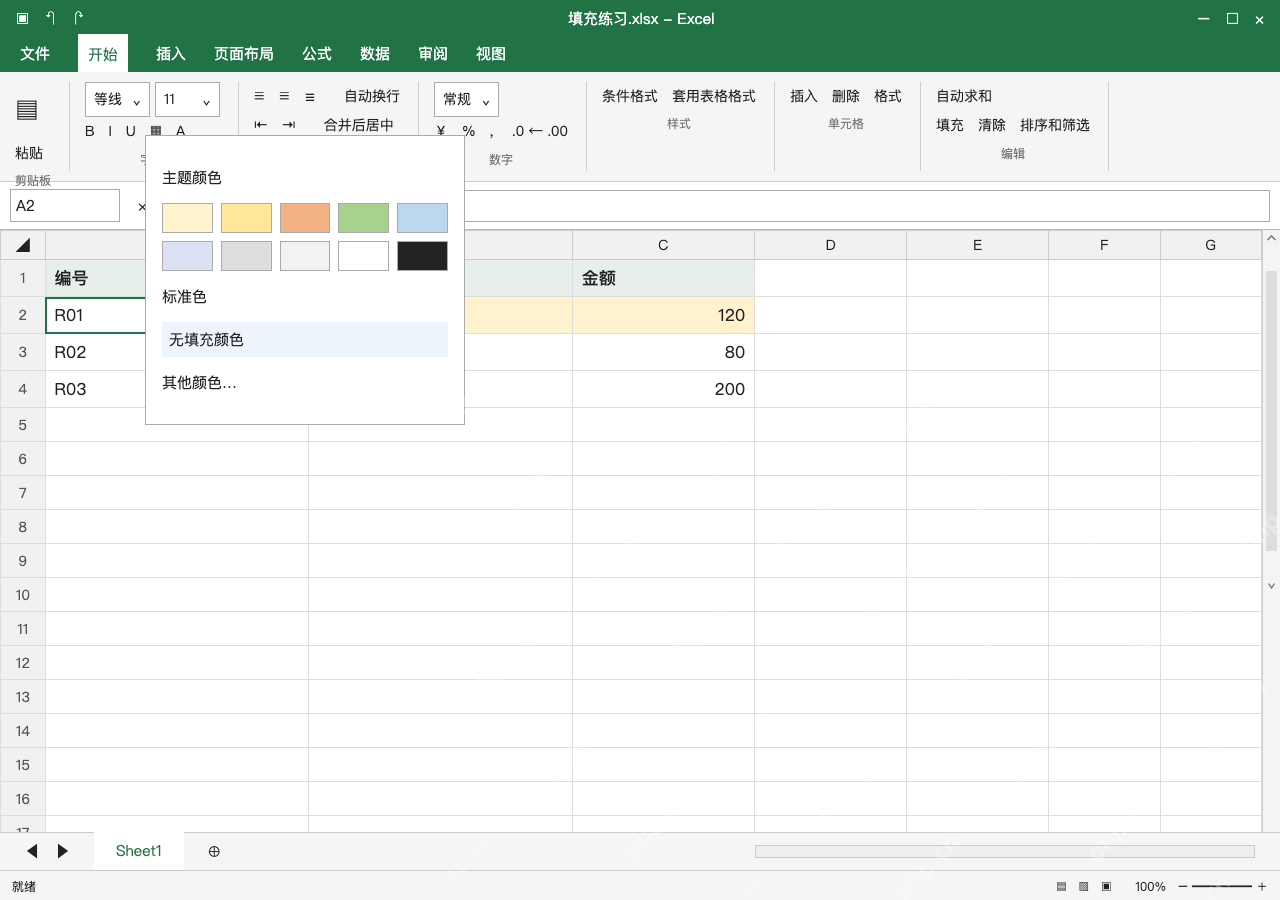Switch to Normal view in the status bar
1280x900 pixels.
(1061, 887)
